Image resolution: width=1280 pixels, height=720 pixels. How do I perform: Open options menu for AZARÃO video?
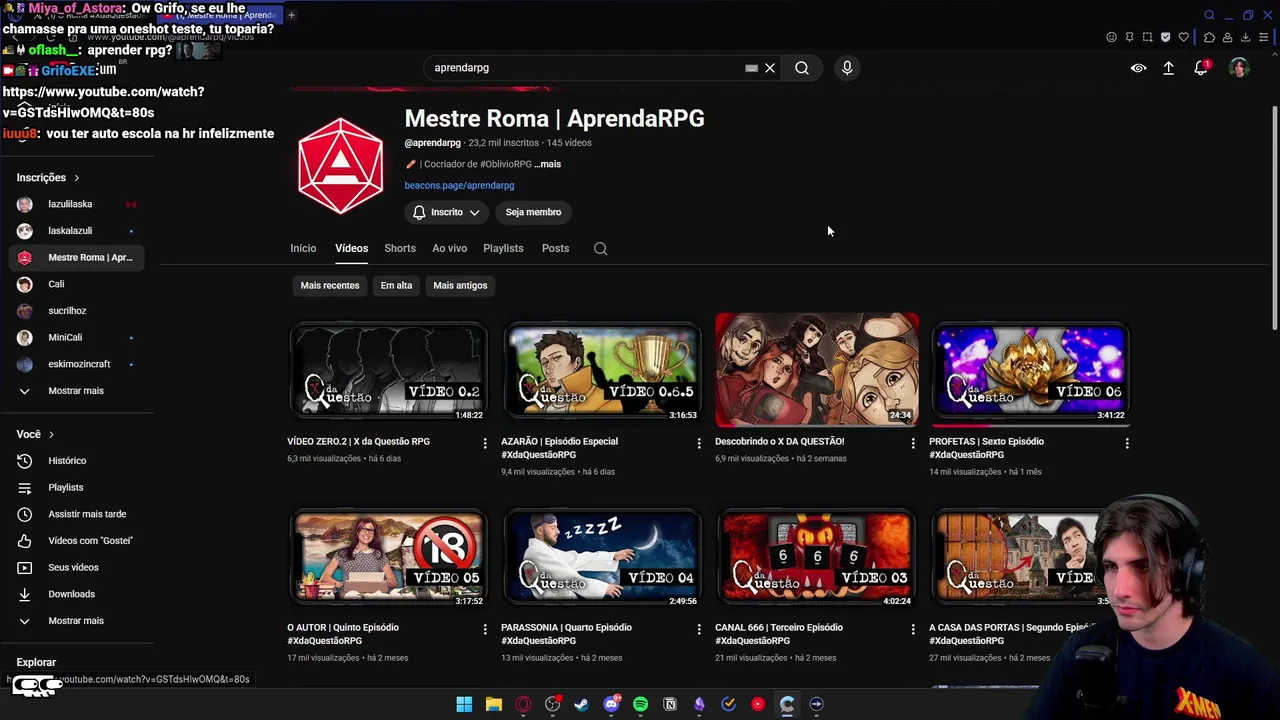[x=699, y=443]
